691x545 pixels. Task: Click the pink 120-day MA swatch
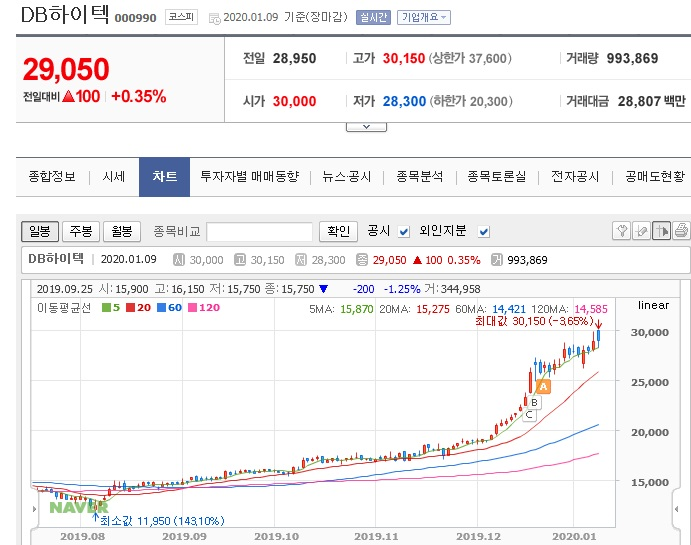[192, 308]
